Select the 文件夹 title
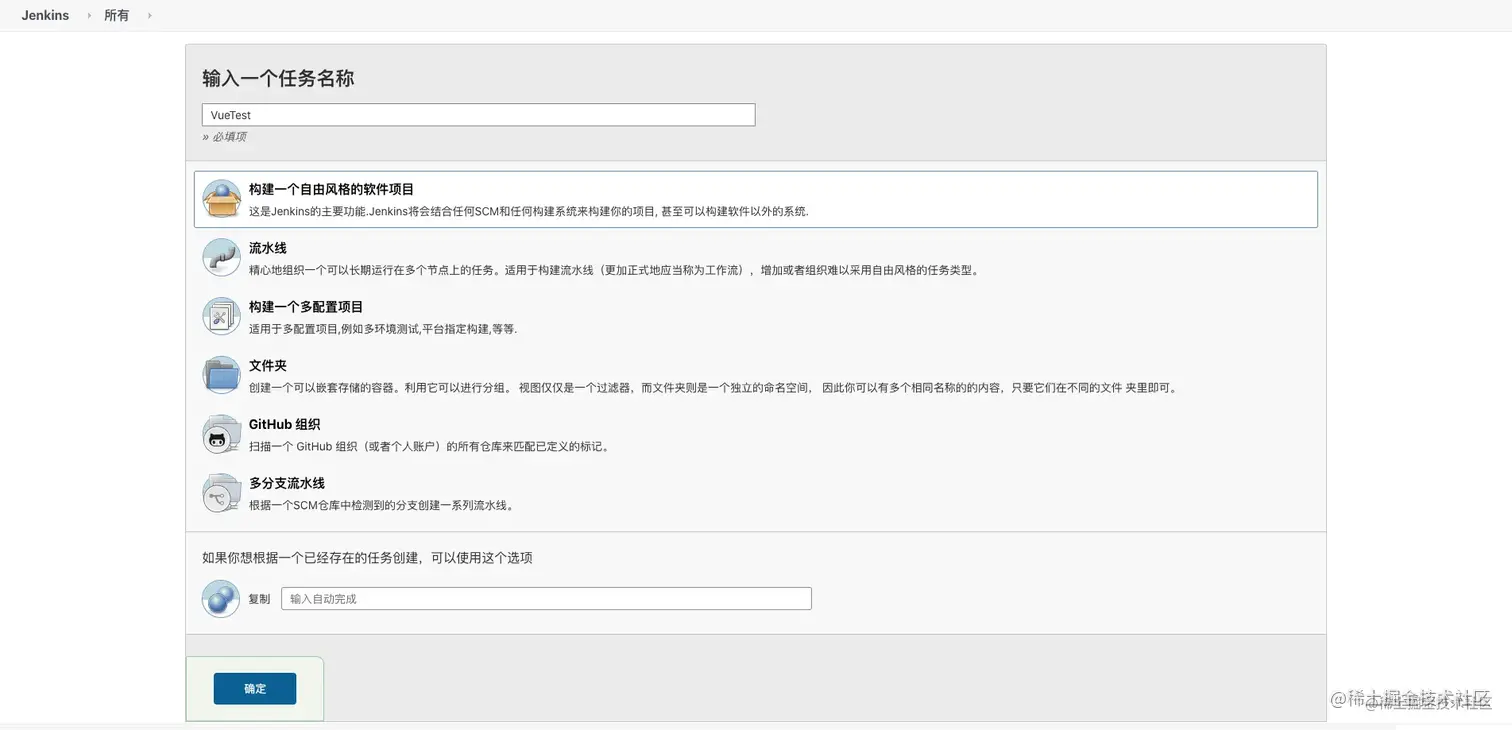1512x730 pixels. pyautogui.click(x=268, y=366)
